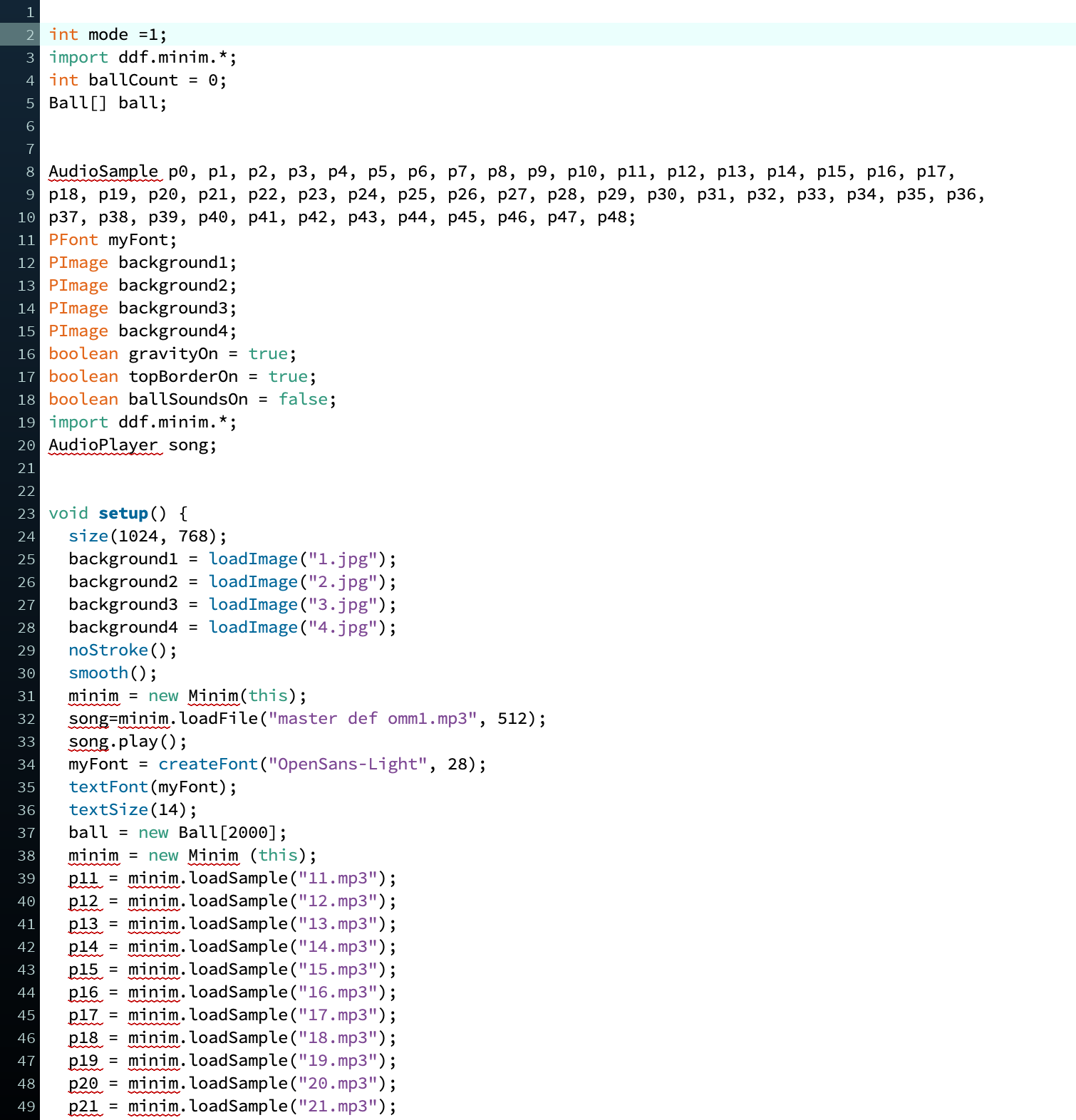Click 'void setup() {' function header

(118, 513)
